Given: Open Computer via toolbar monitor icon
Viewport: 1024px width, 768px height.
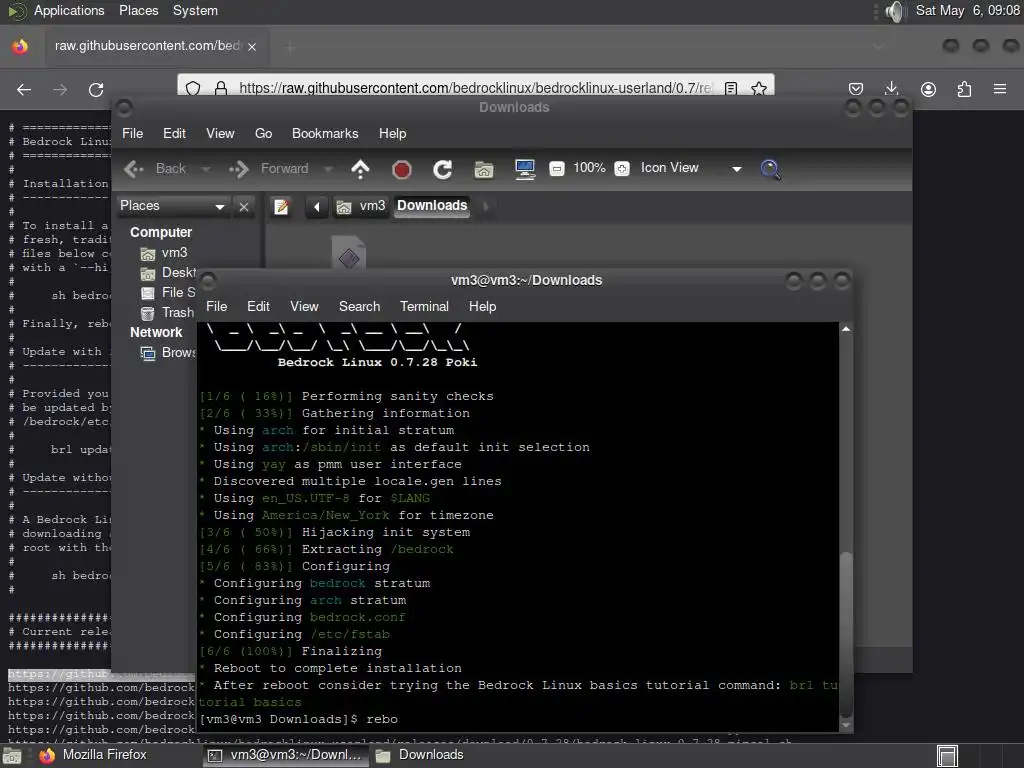Looking at the screenshot, I should coord(525,169).
